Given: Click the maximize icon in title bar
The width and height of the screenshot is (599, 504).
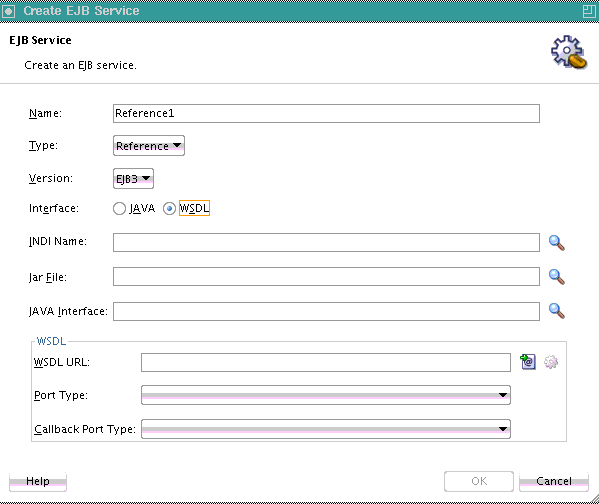Looking at the screenshot, I should 589,11.
